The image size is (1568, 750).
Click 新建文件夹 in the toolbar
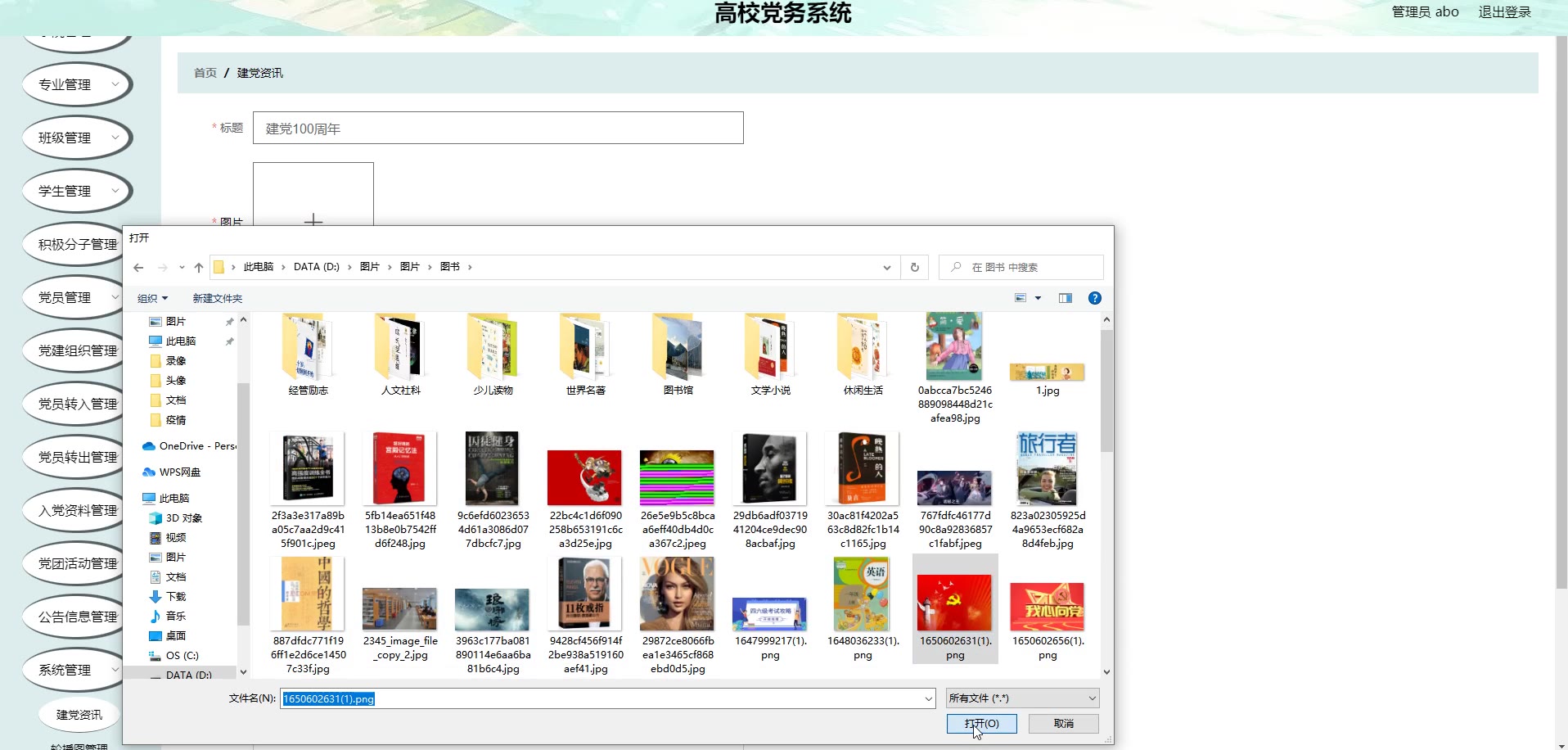pos(218,299)
